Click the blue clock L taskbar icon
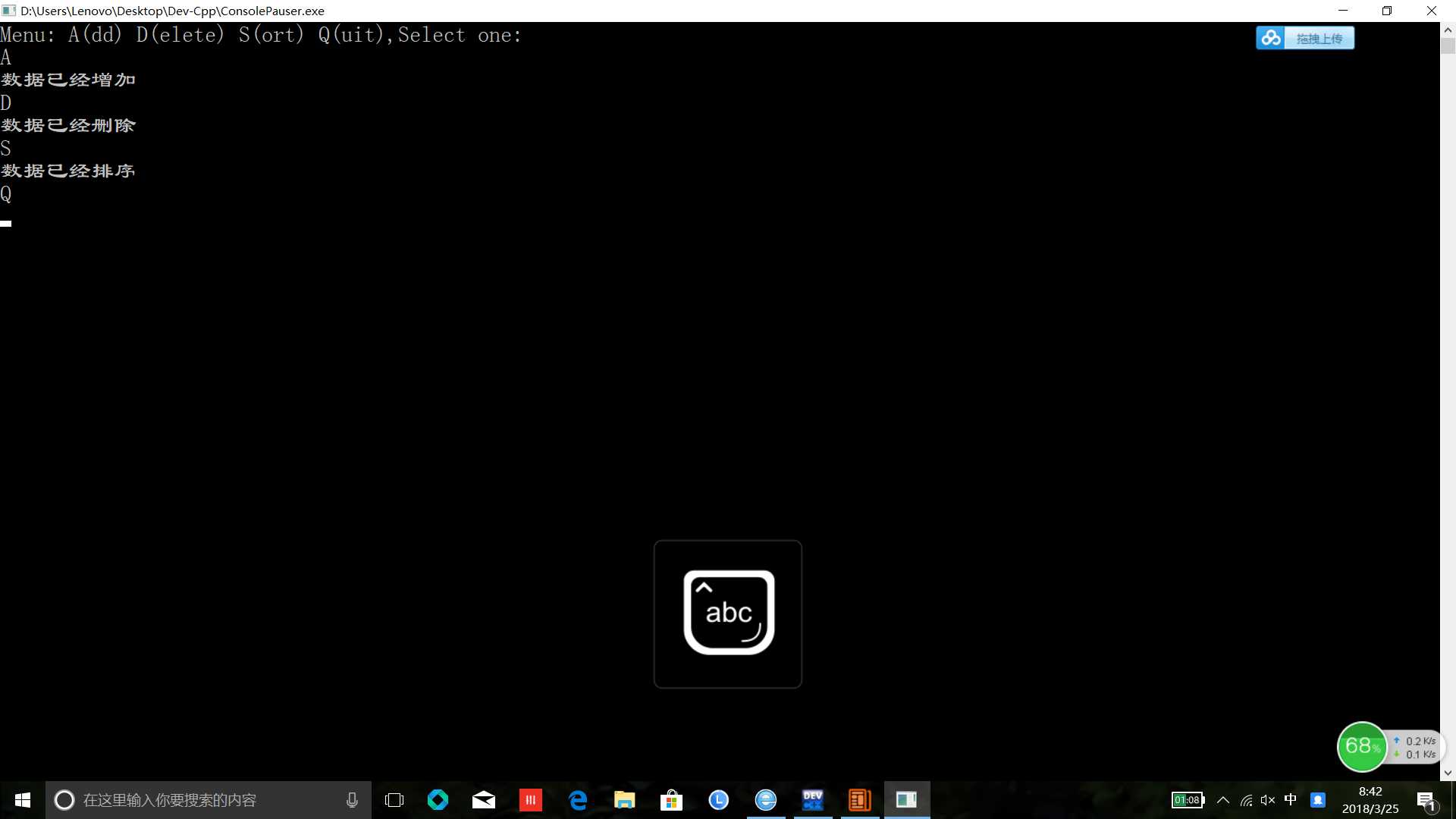Image resolution: width=1456 pixels, height=819 pixels. click(718, 800)
